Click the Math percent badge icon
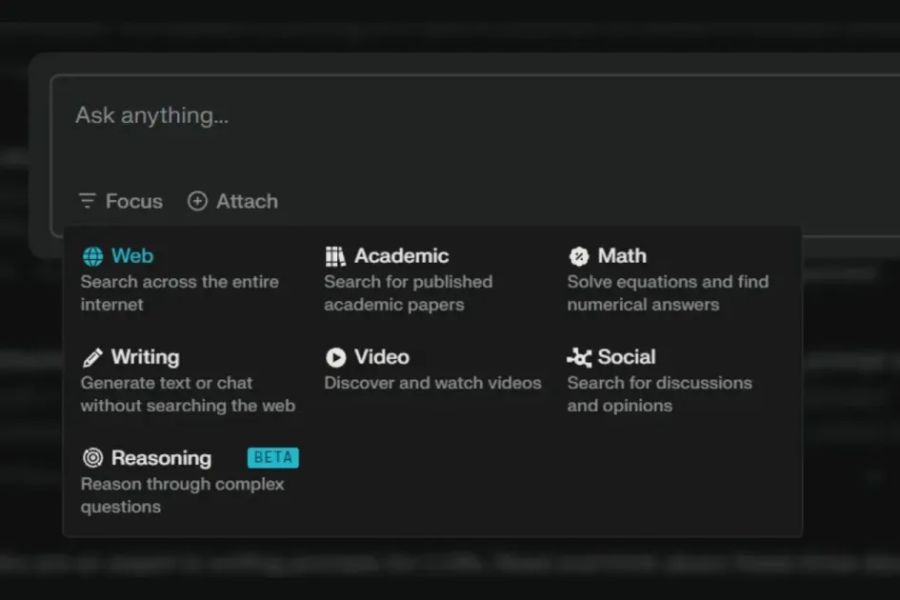 click(x=578, y=256)
